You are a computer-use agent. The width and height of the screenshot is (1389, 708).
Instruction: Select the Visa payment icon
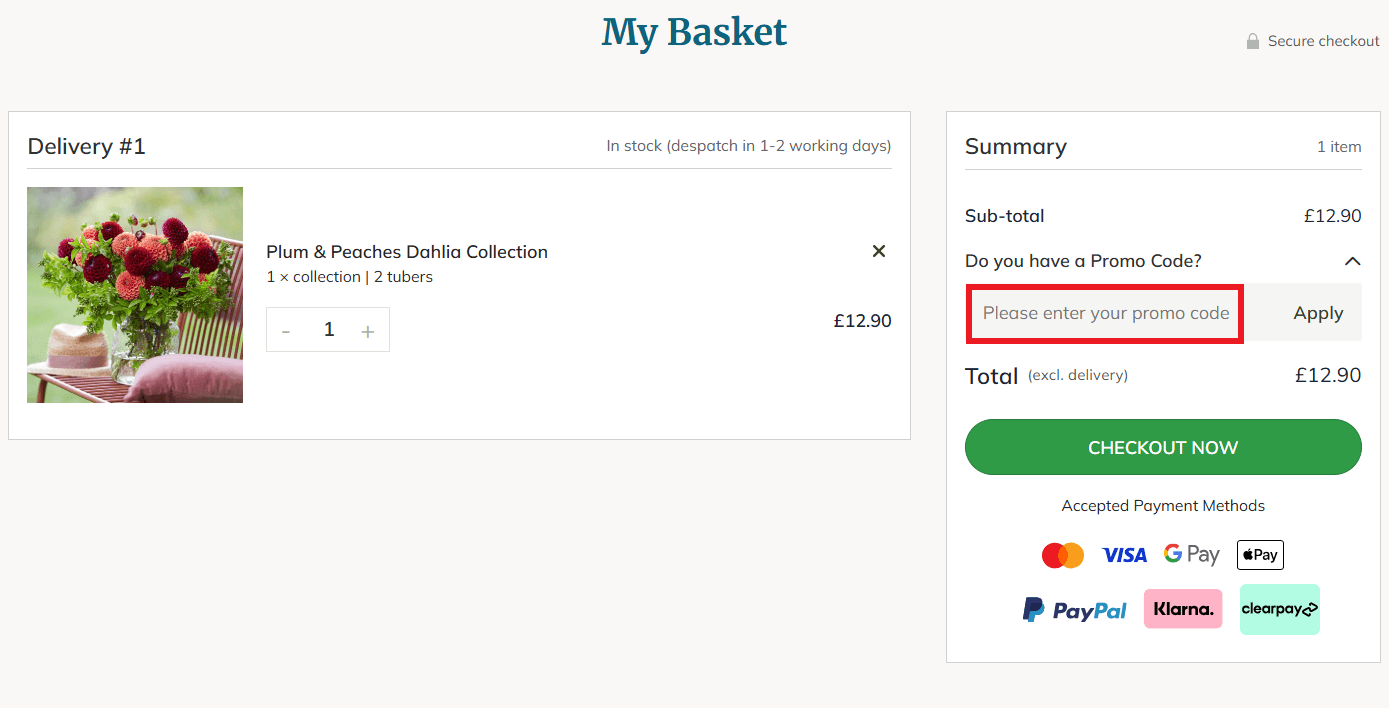[x=1124, y=554]
